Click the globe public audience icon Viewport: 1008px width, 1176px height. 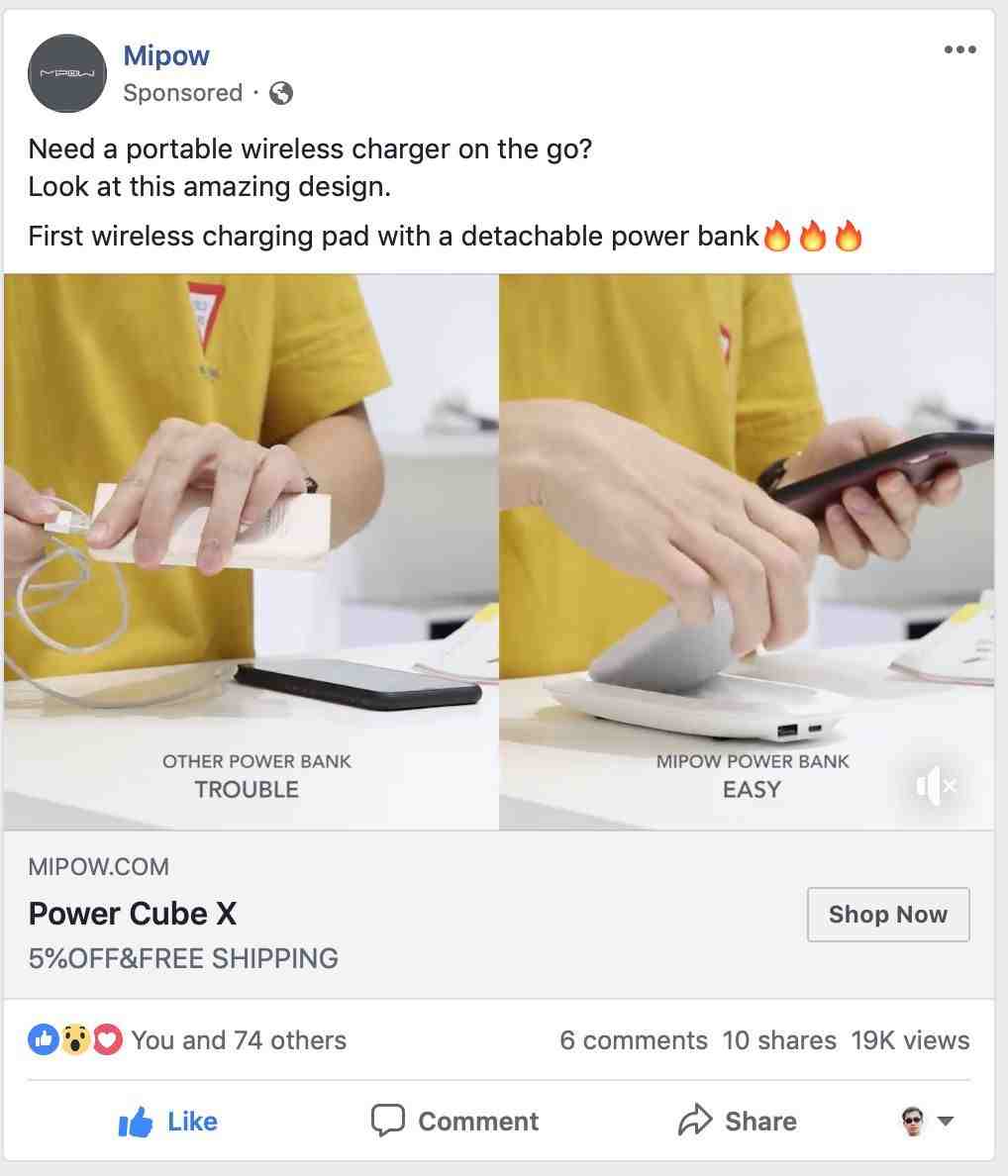click(281, 93)
